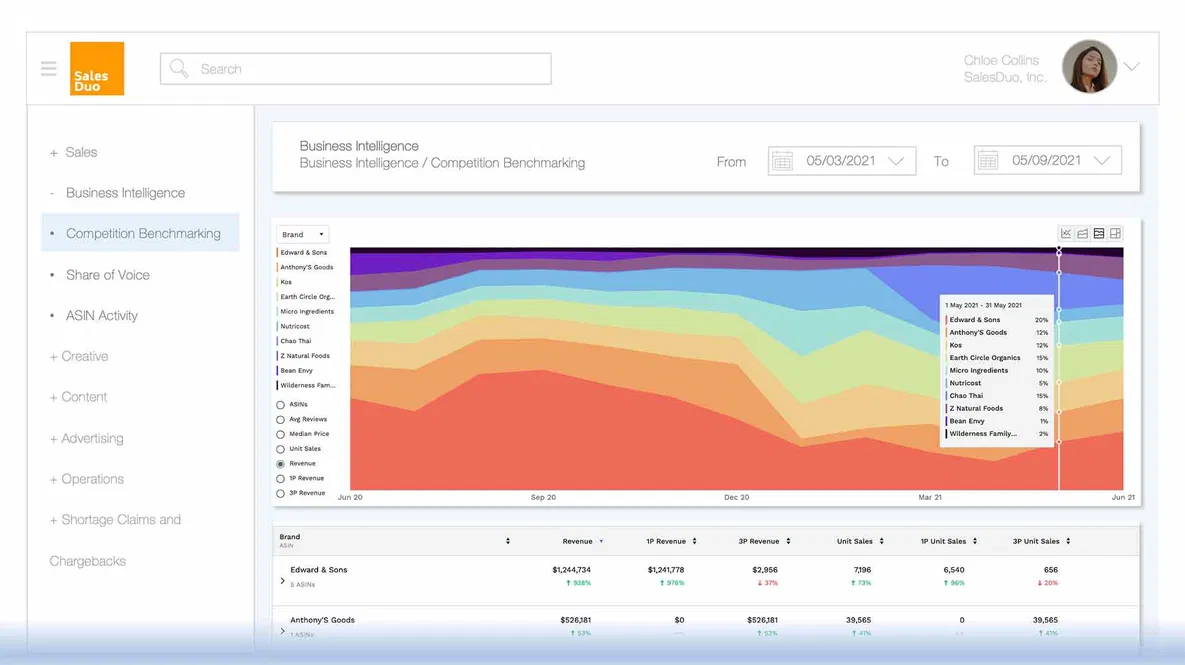Click the search magnifier icon

[x=179, y=69]
